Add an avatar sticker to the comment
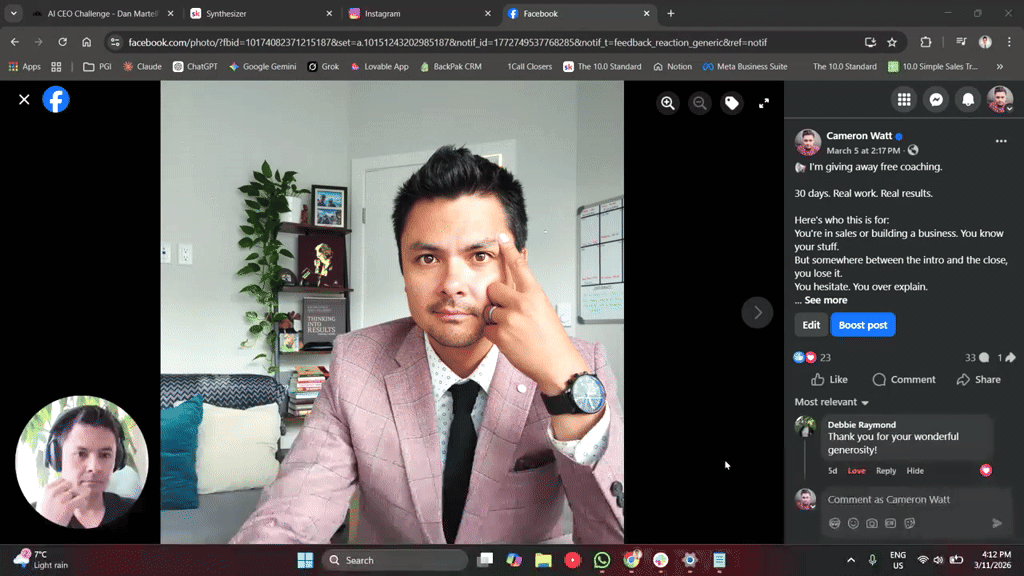This screenshot has height=576, width=1024. pos(834,523)
